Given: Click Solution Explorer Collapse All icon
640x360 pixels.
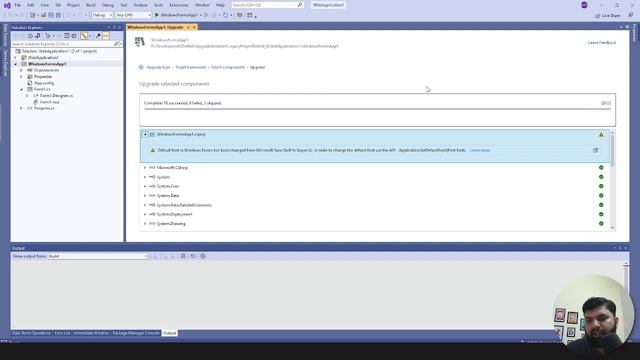Looking at the screenshot, I should tap(67, 36).
